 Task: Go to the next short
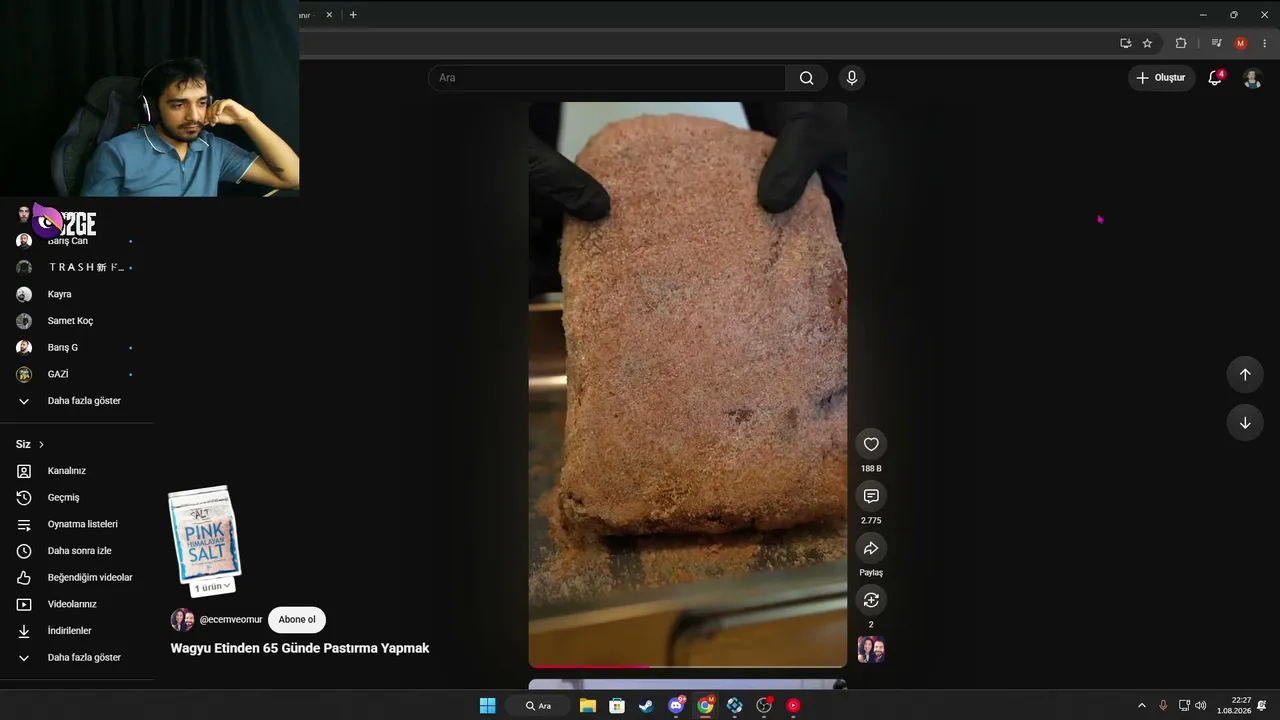[1245, 422]
